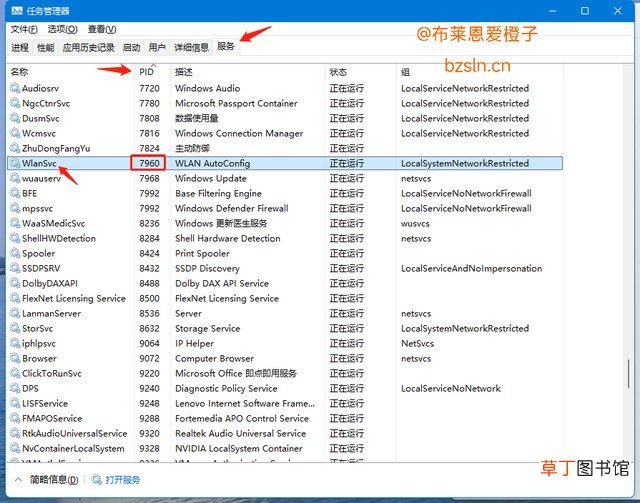Screen dimensions: 640x503
Task: Click the service icon next to NgcCtnrSvc
Action: pos(15,103)
